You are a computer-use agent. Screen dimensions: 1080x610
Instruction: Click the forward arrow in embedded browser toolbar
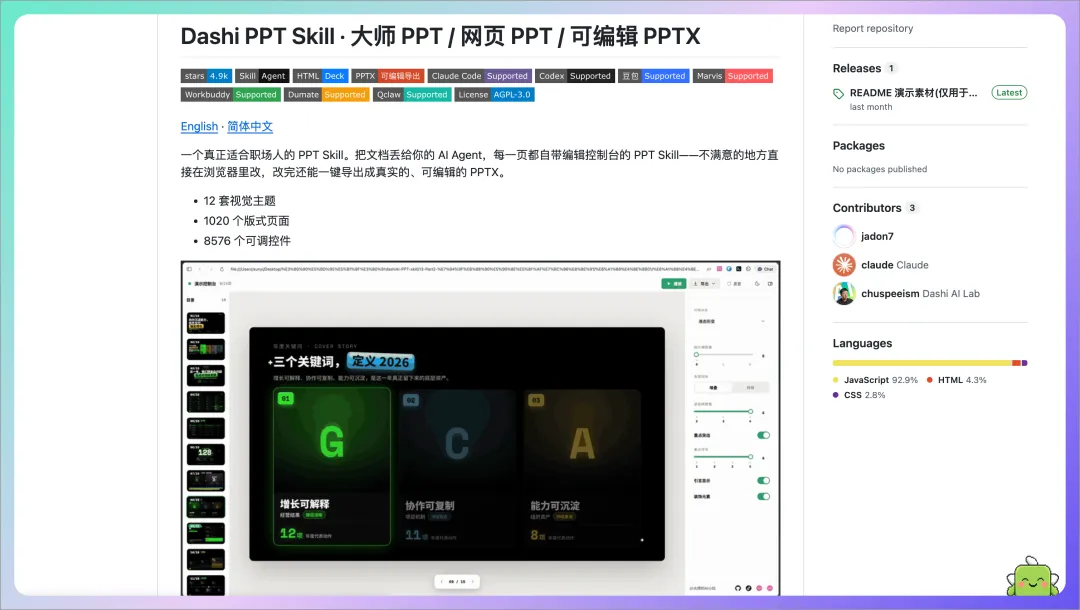(x=211, y=269)
